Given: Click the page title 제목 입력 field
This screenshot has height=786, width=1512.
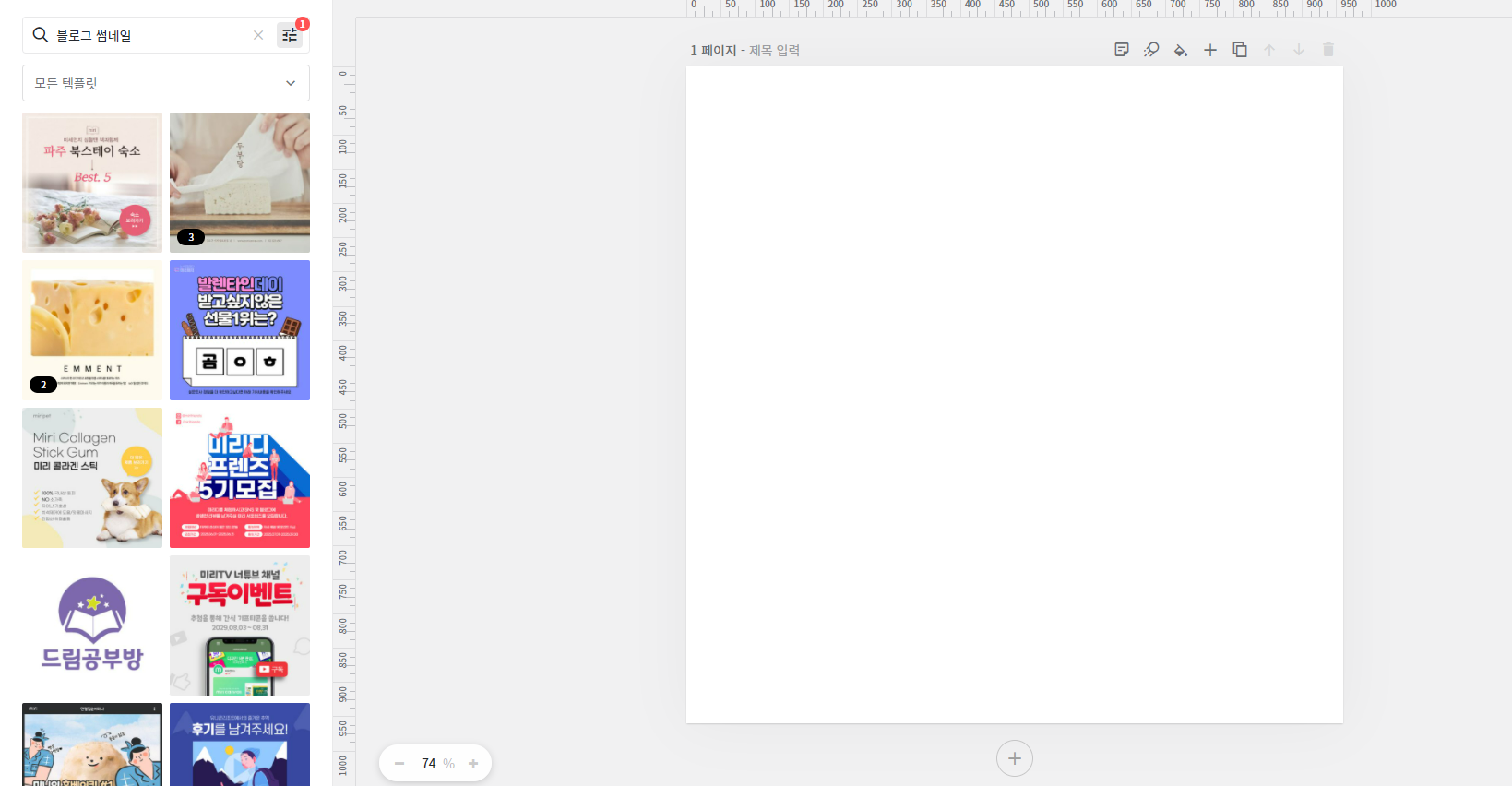Looking at the screenshot, I should [774, 51].
